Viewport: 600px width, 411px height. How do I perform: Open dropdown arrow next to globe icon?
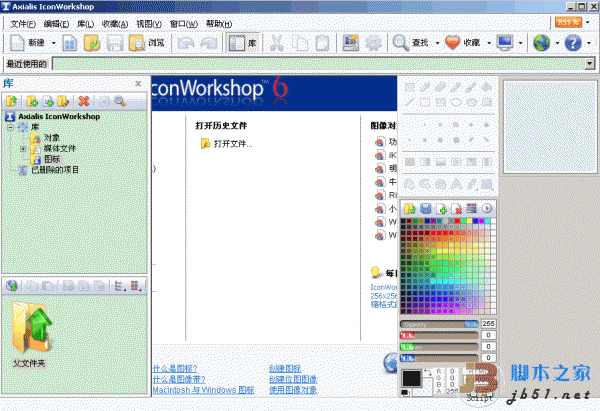557,43
